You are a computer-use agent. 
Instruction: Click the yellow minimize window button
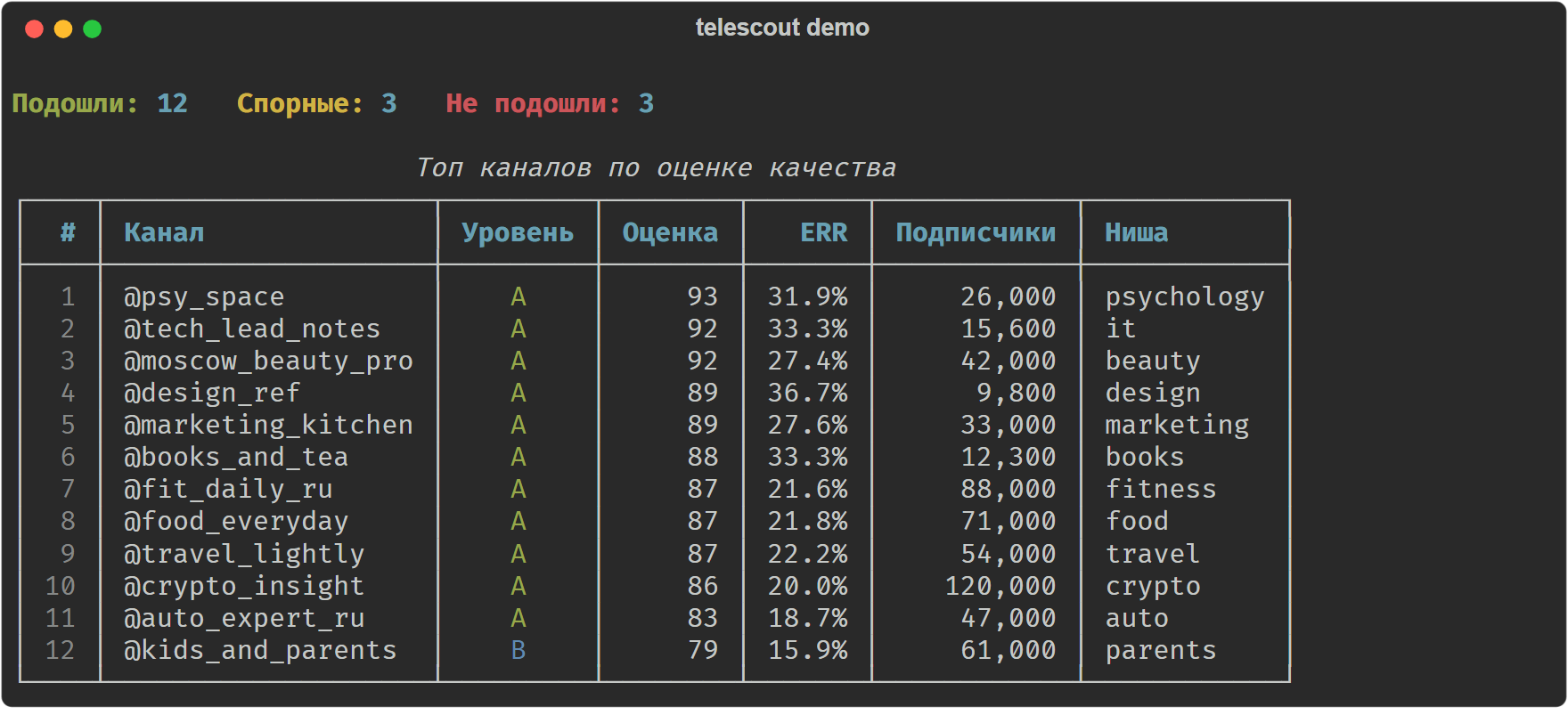pos(63,29)
